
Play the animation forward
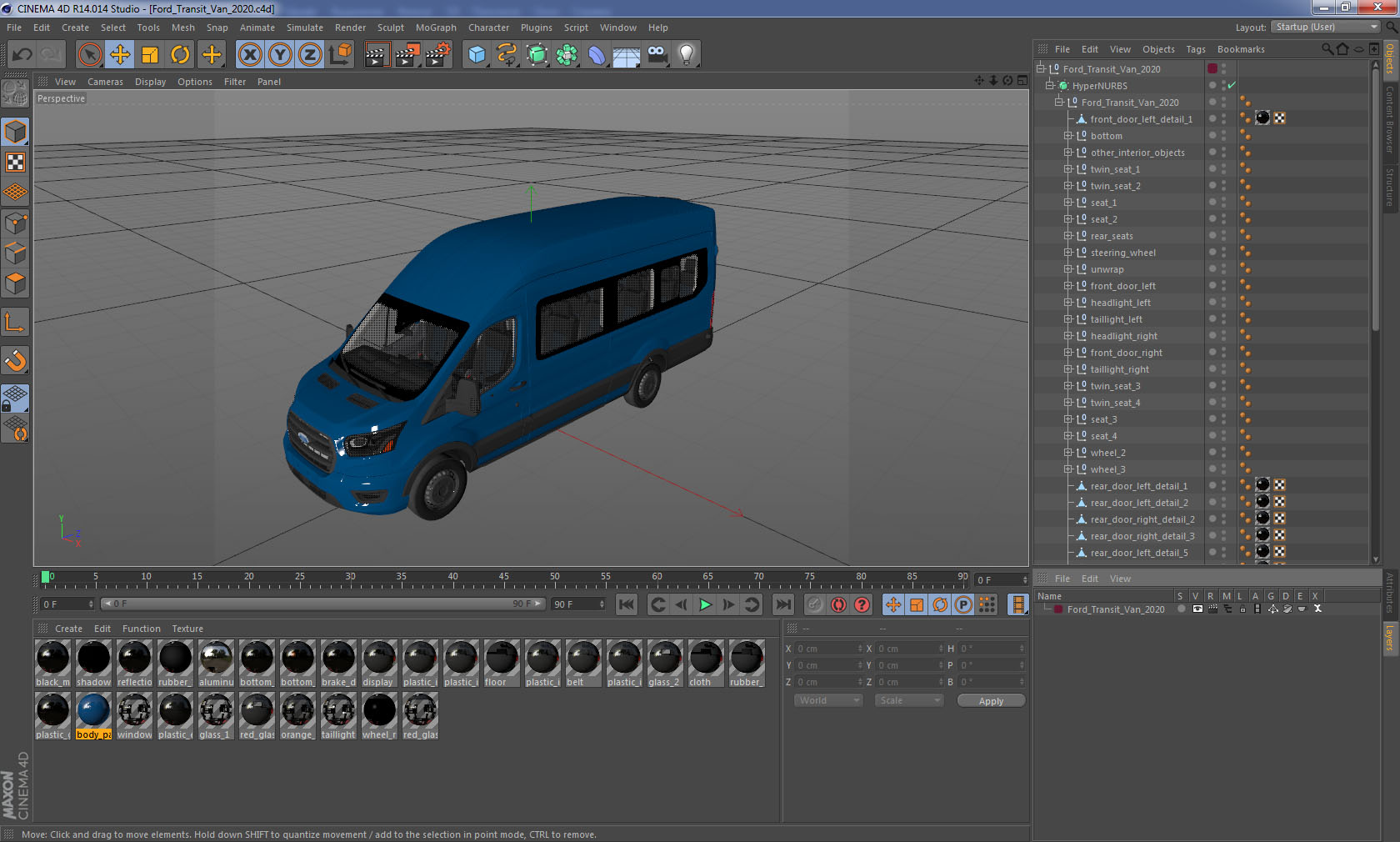pyautogui.click(x=705, y=604)
